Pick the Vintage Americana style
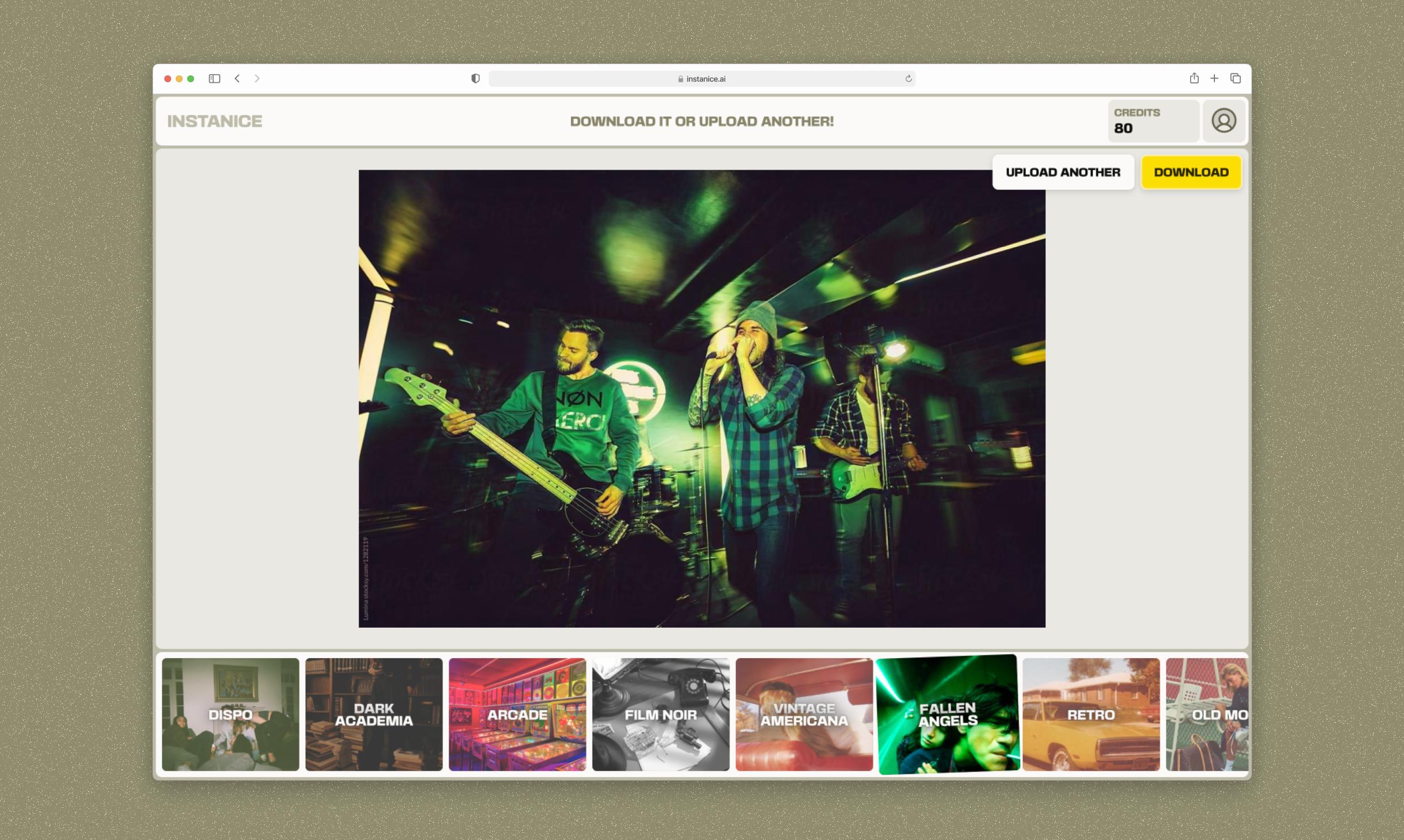The height and width of the screenshot is (840, 1404). 804,714
